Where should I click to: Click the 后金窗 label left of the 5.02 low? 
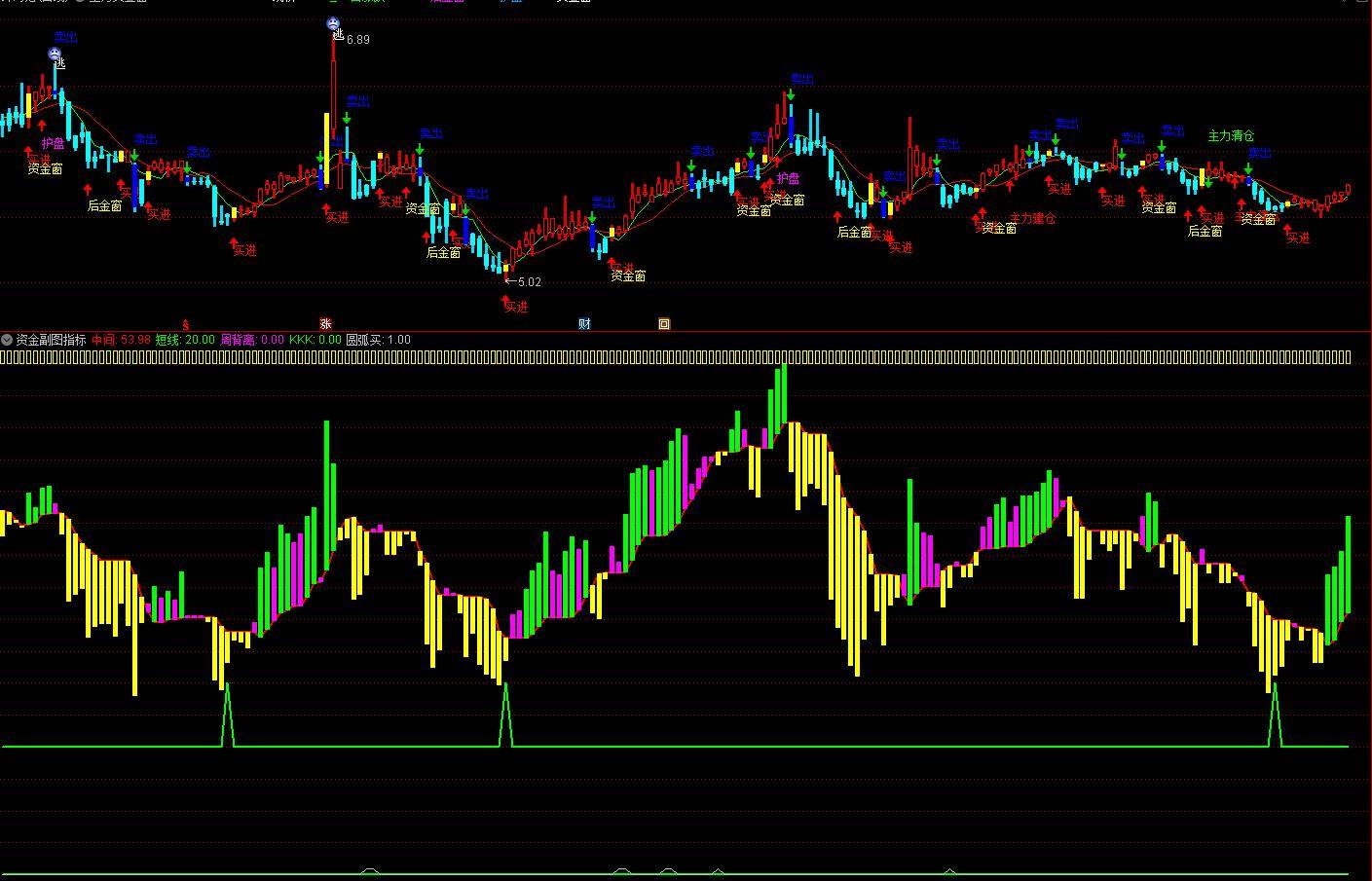point(444,252)
